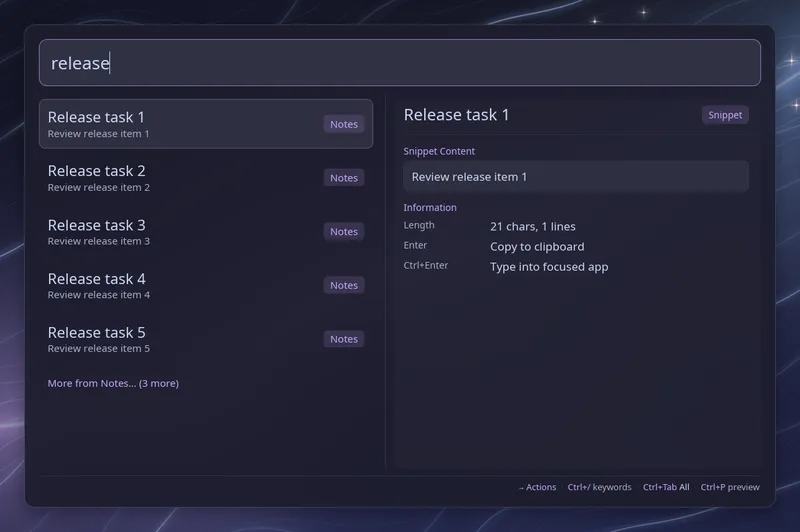Click Notes tag on Release task 5
The height and width of the screenshot is (532, 800).
(344, 339)
